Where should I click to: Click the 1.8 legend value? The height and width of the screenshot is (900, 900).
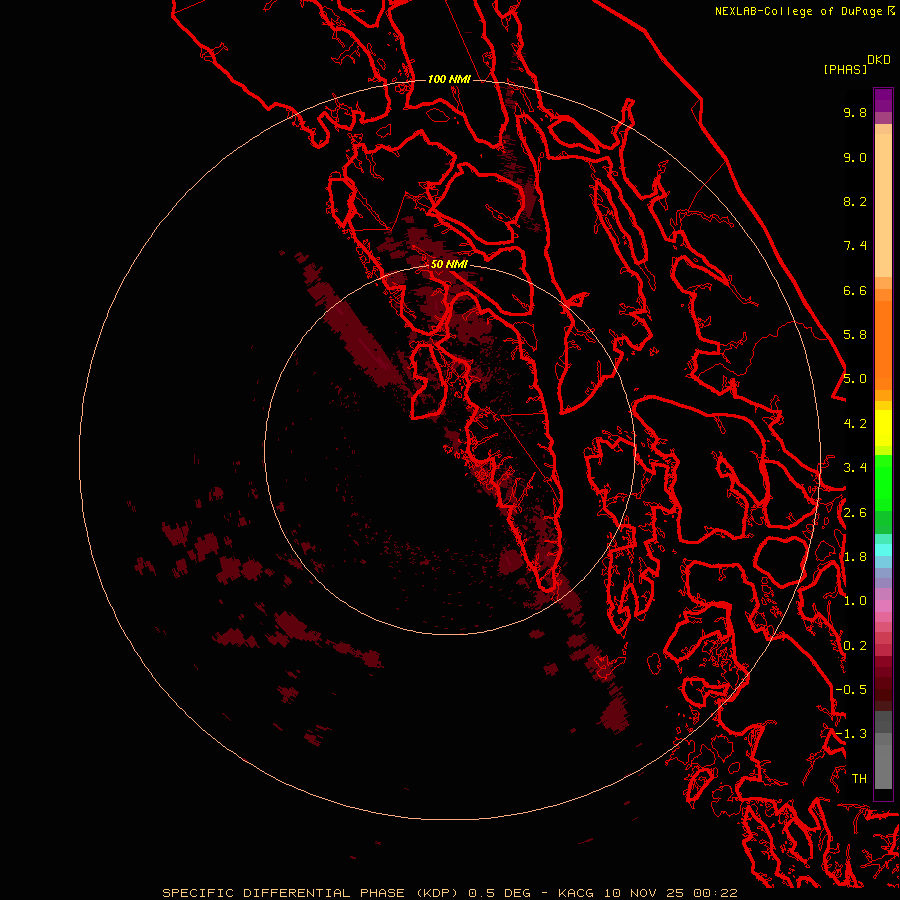855,557
